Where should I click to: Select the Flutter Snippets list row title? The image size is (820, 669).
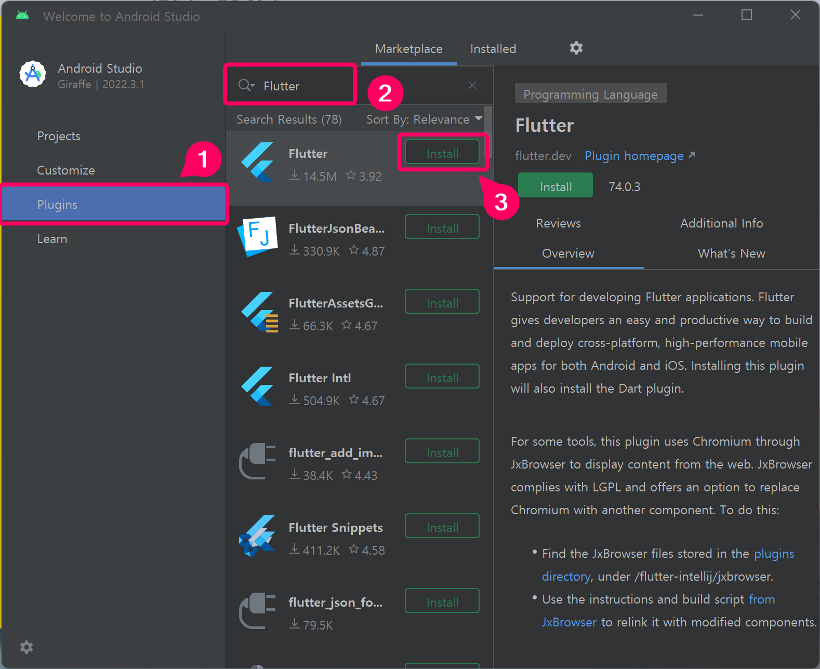[x=335, y=528]
